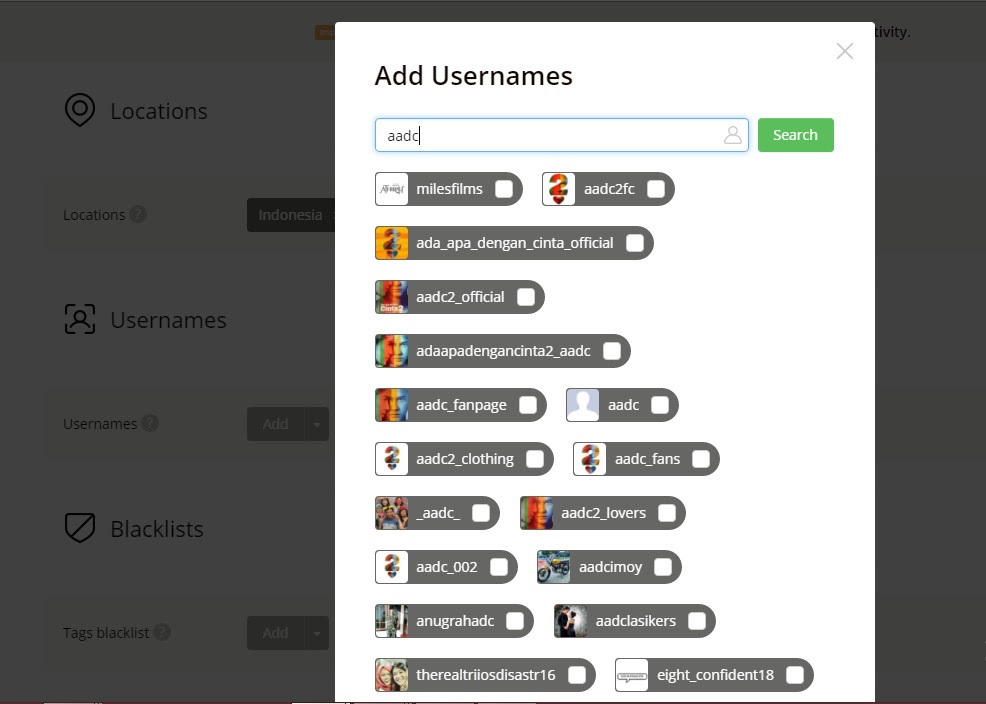
Task: Click the people icon beside Usernames heading
Action: point(79,319)
